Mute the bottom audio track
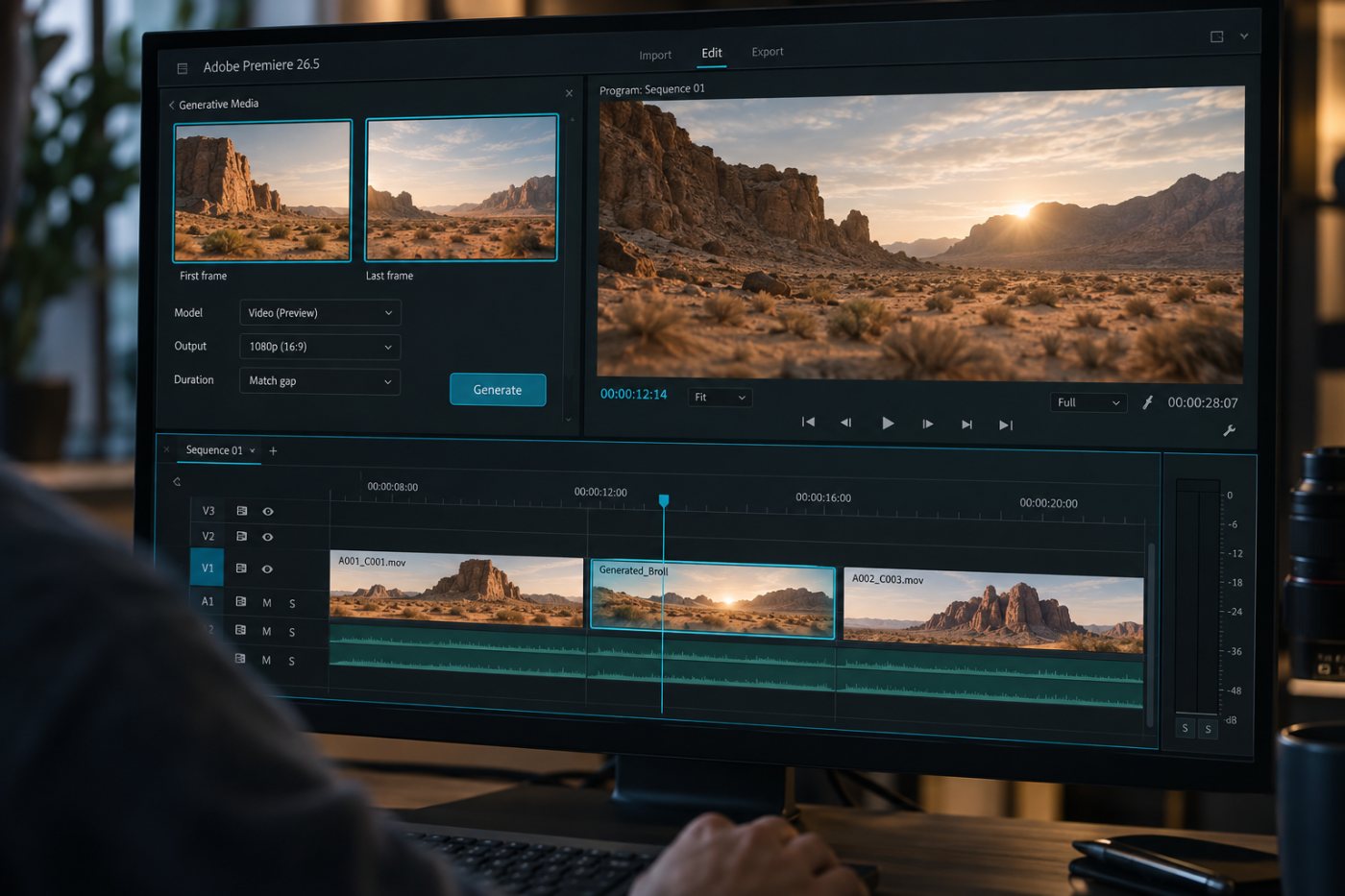The width and height of the screenshot is (1345, 896). [267, 661]
